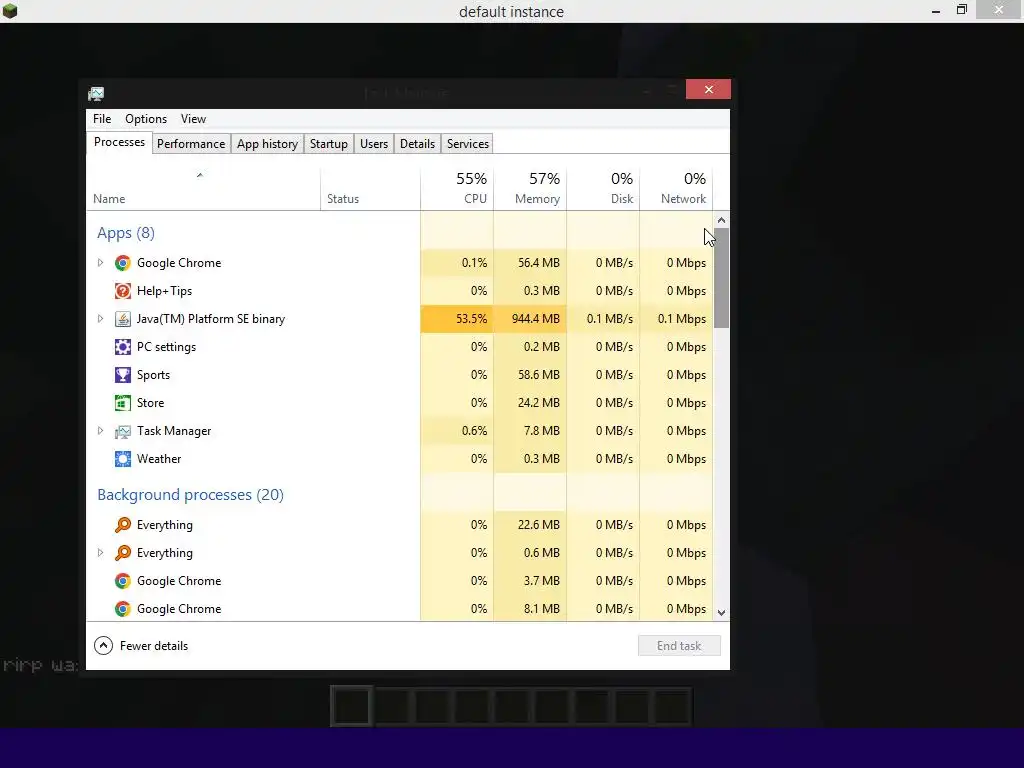The width and height of the screenshot is (1024, 768).
Task: Open the View menu
Action: pyautogui.click(x=193, y=119)
